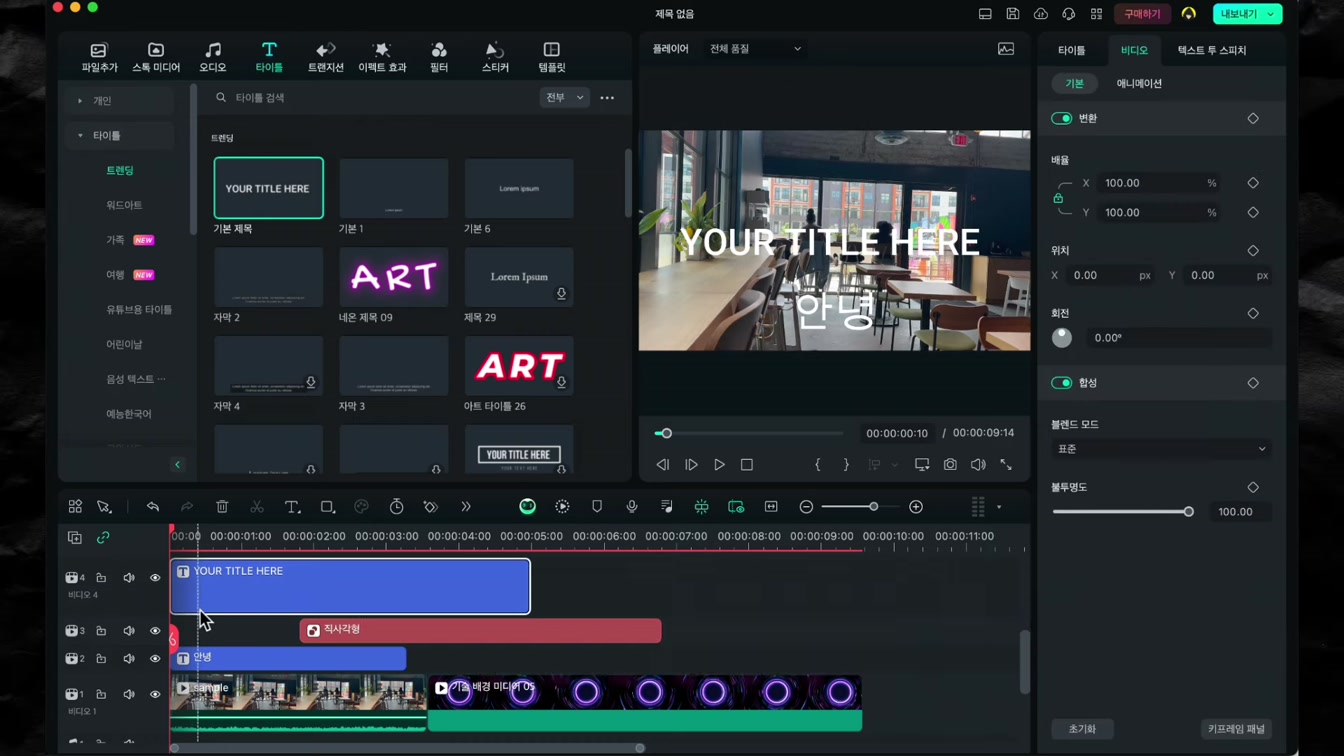Click the Add track icon above tracks
The width and height of the screenshot is (1344, 756).
click(x=75, y=538)
